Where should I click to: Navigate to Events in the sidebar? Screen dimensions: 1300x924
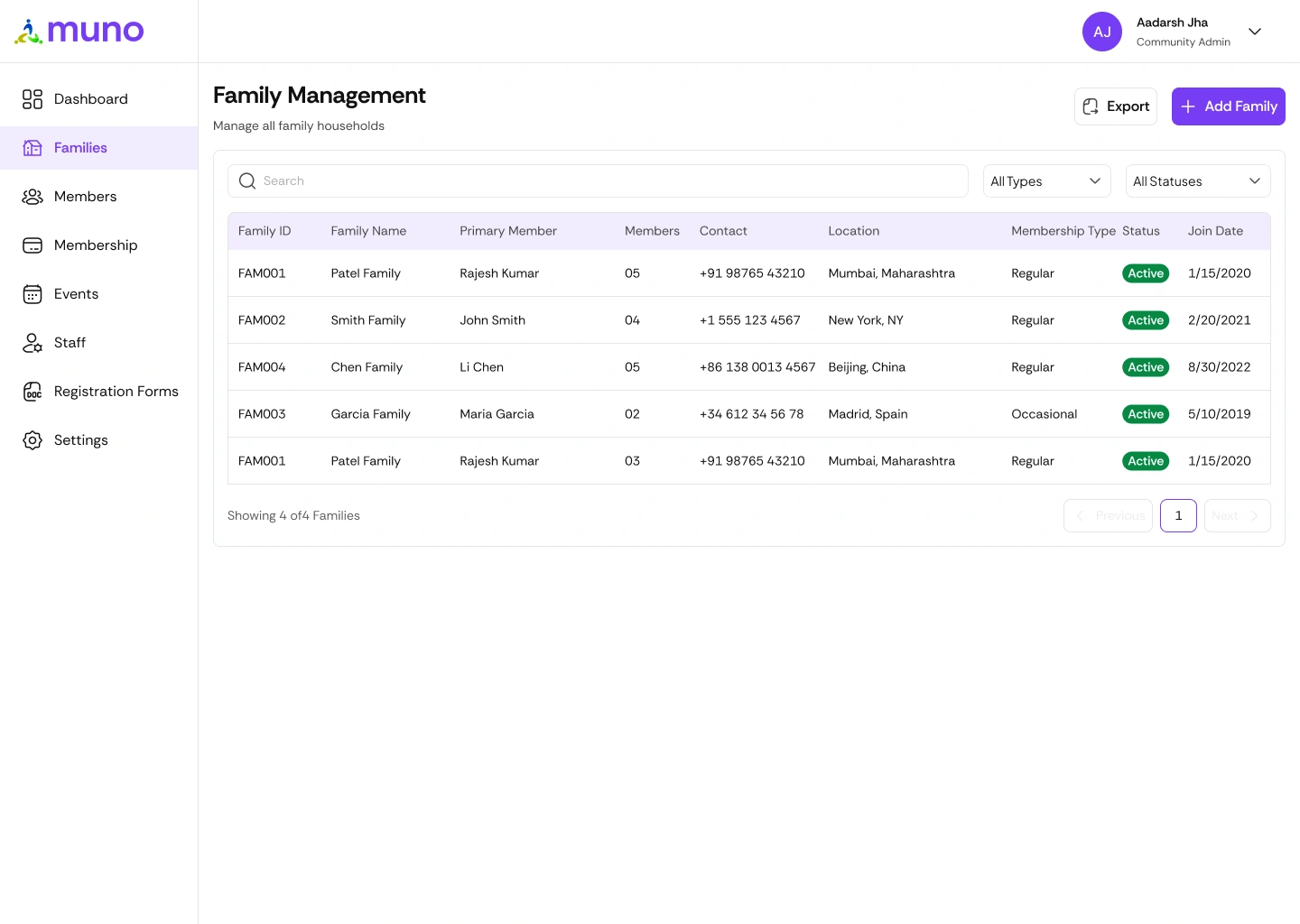[99, 294]
